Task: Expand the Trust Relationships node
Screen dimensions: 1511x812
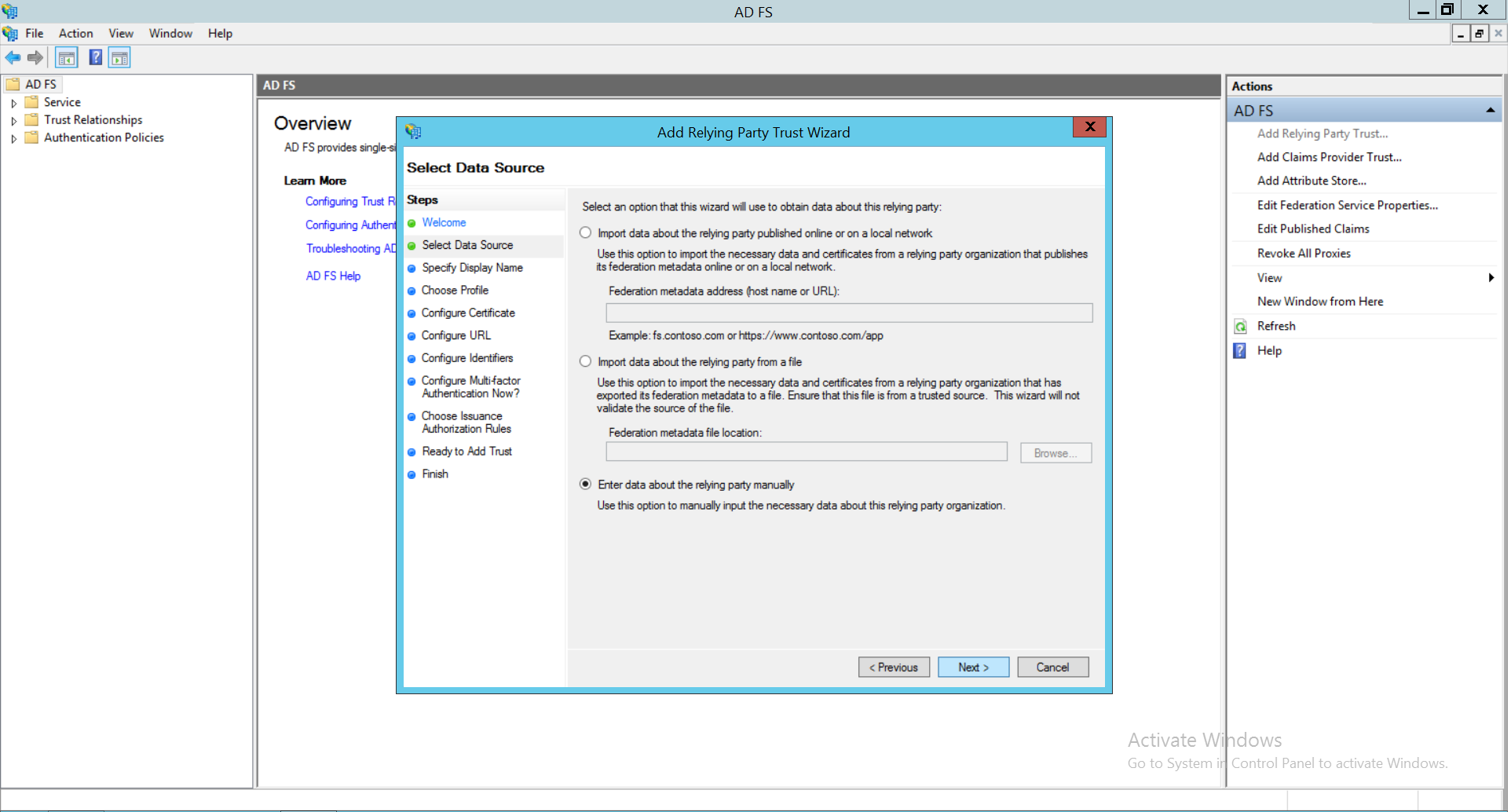Action: 13,119
